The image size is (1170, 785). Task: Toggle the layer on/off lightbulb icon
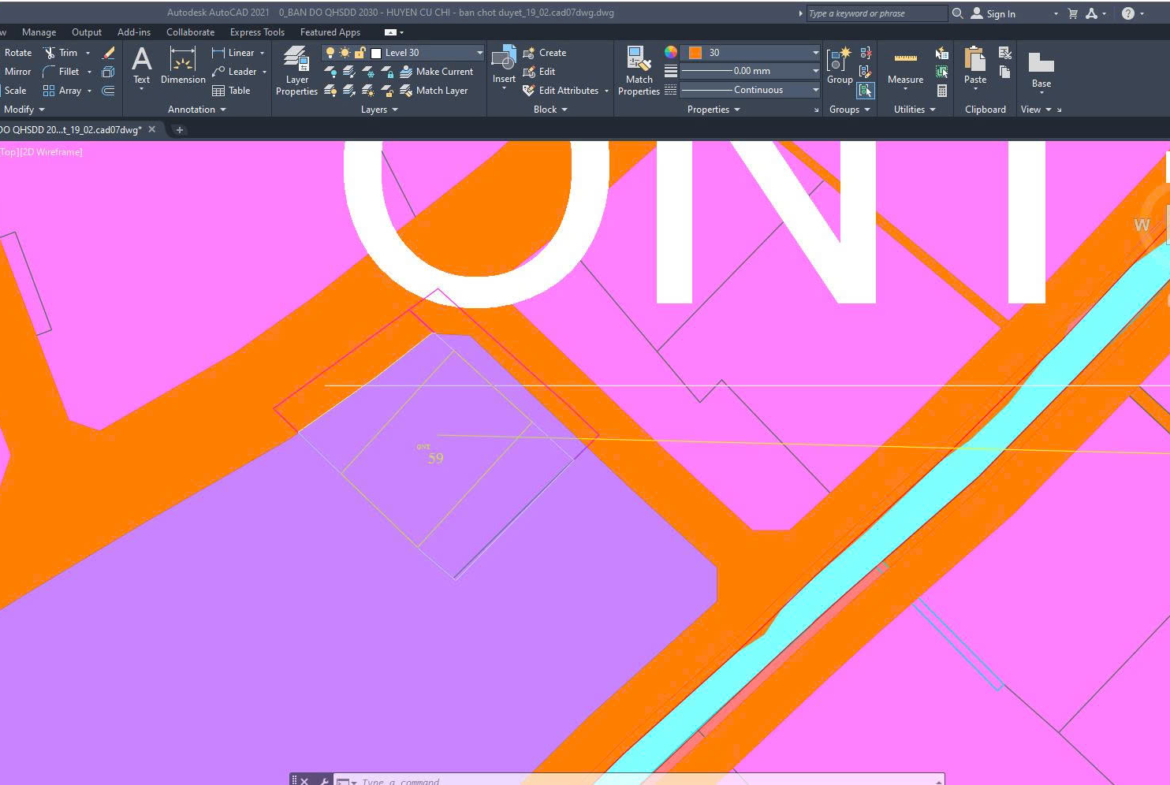330,53
